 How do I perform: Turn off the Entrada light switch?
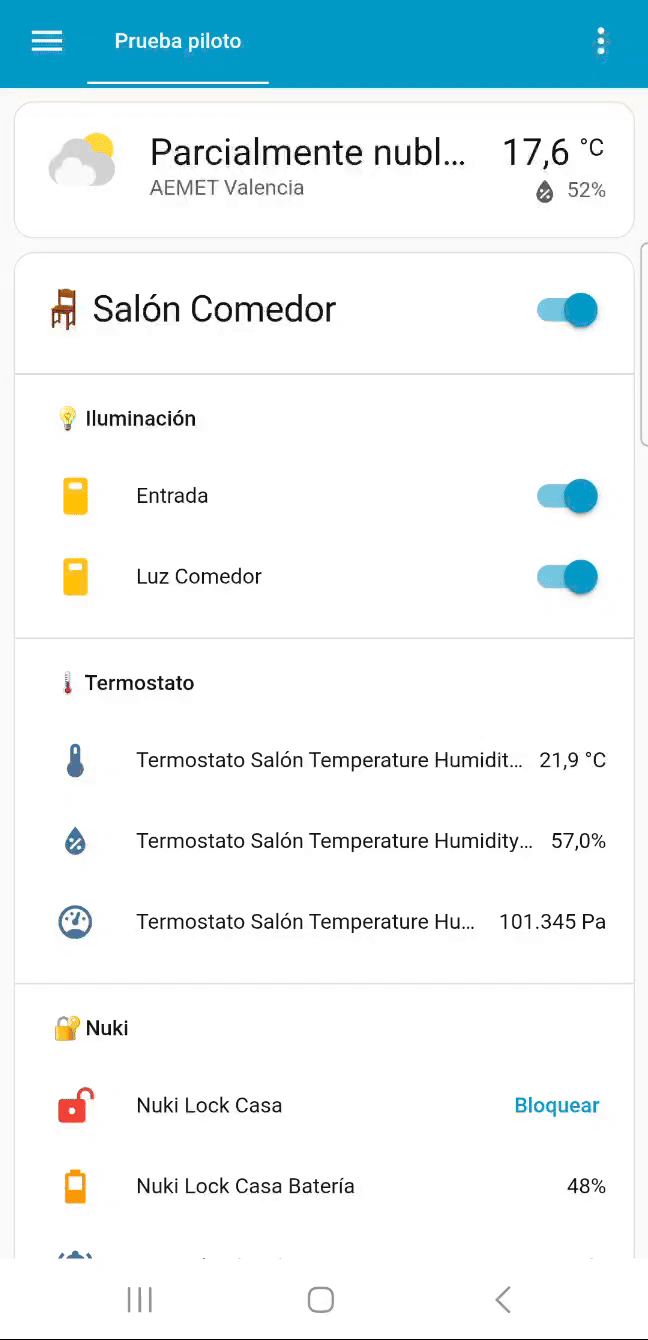pyautogui.click(x=567, y=496)
